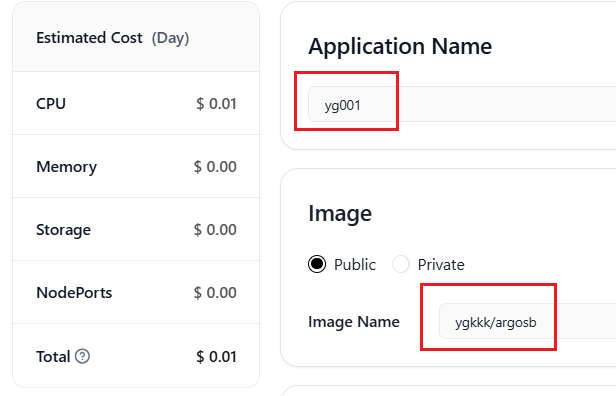Viewport: 616px width, 396px height.
Task: Click the Memory cost value
Action: (215, 167)
